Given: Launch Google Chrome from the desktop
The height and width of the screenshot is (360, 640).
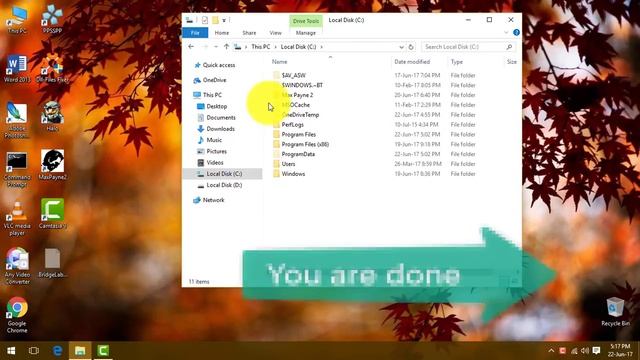Looking at the screenshot, I should pos(17,315).
